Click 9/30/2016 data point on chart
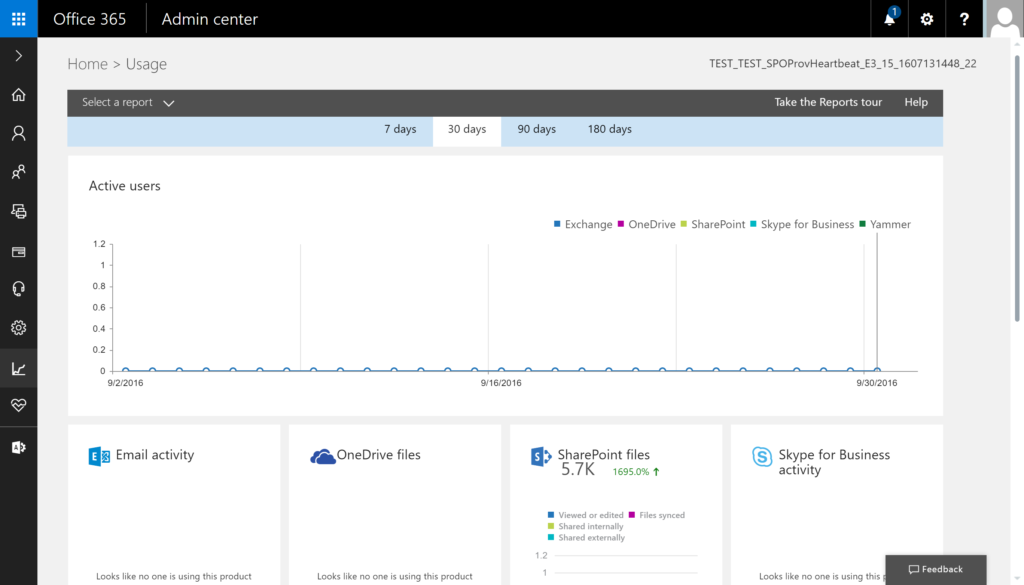Screen dimensions: 1024x585 [x=877, y=370]
